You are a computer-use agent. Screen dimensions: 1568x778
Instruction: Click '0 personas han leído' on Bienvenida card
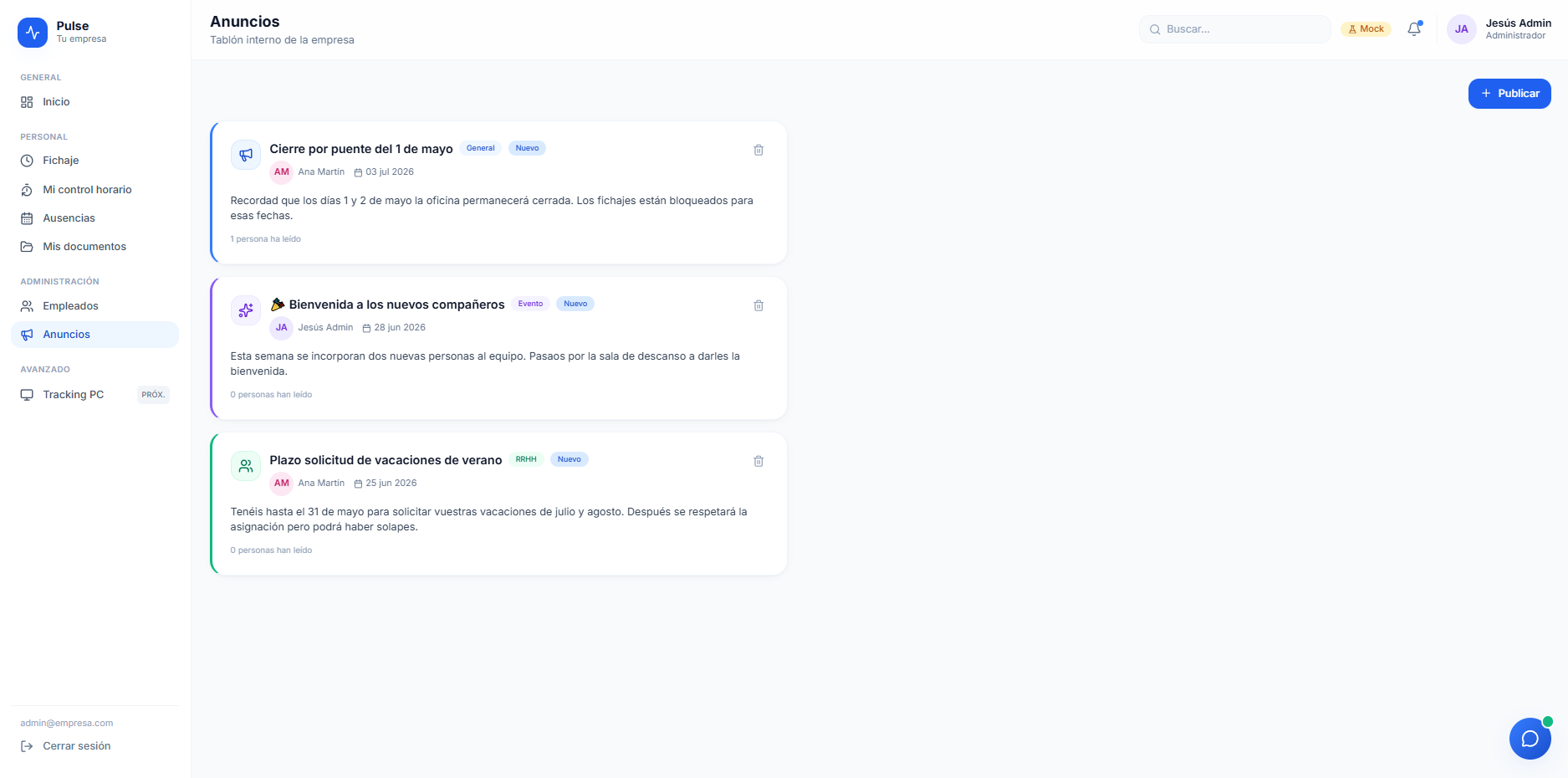271,395
